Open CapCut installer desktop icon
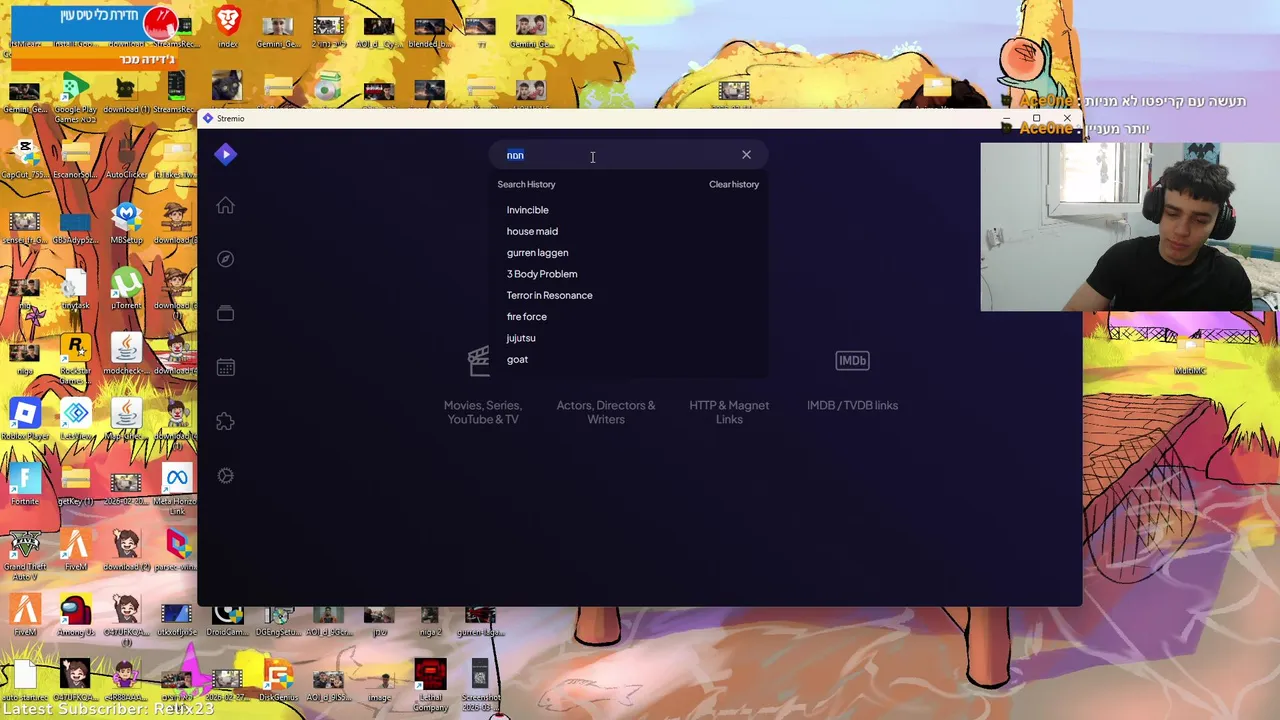 click(x=25, y=157)
